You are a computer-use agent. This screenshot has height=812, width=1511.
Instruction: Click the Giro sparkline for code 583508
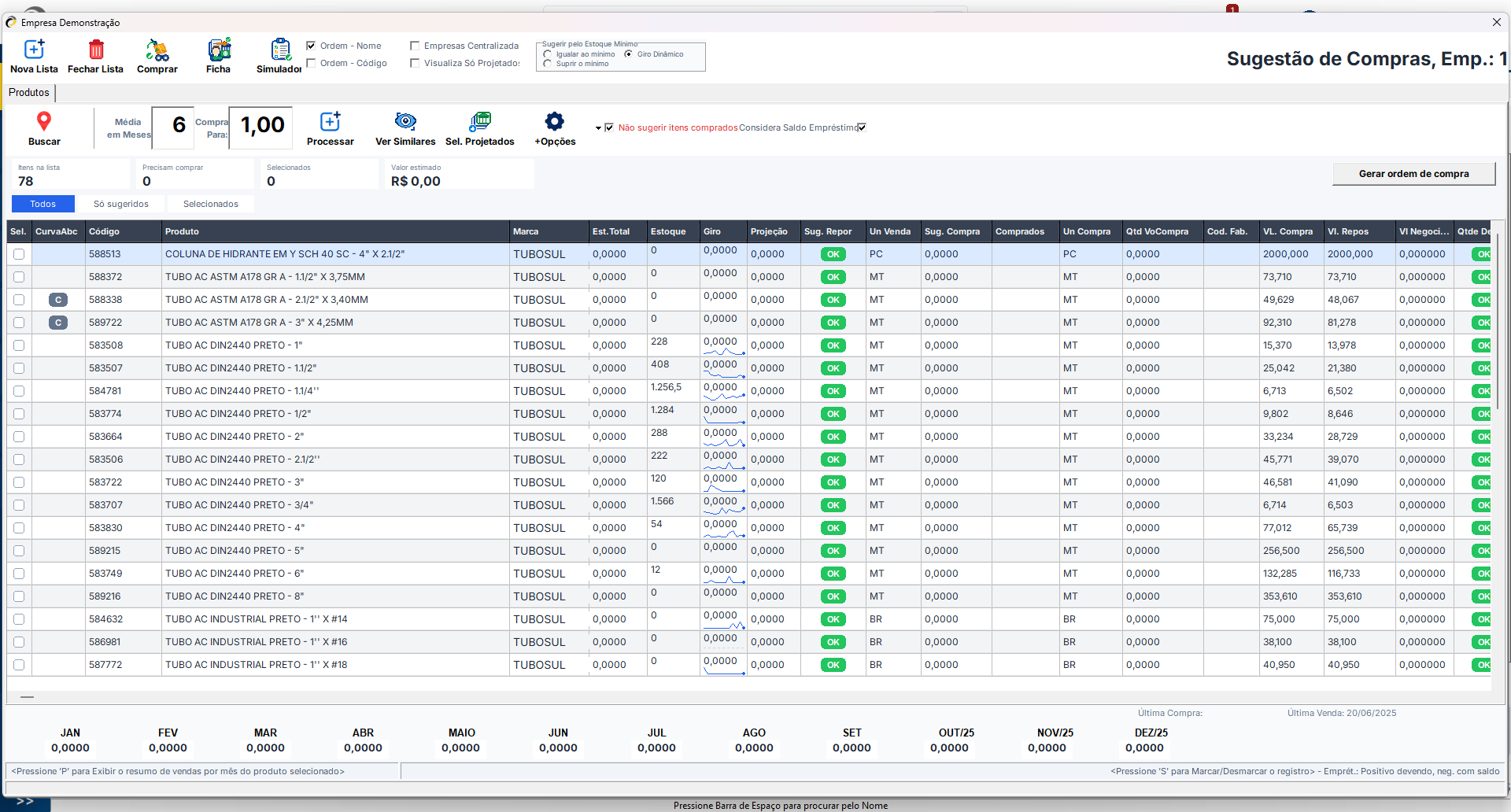click(x=723, y=351)
